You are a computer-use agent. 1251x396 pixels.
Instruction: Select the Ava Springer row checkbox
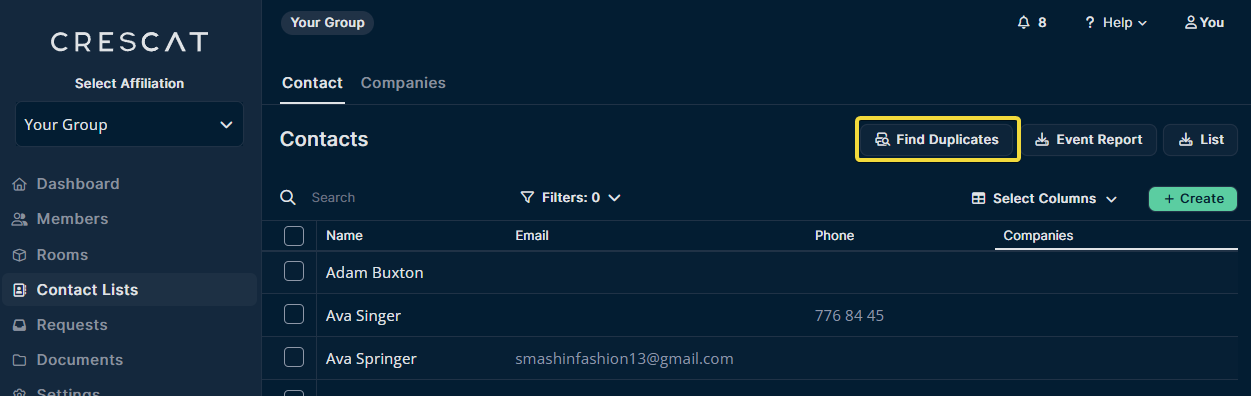pyautogui.click(x=294, y=357)
